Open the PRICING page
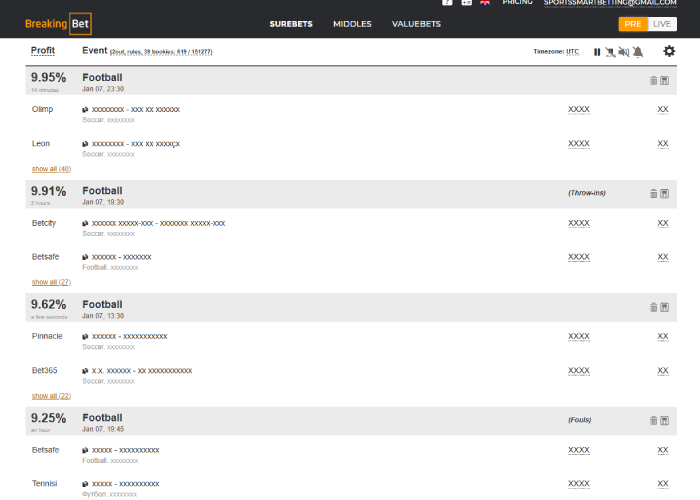Image resolution: width=700 pixels, height=500 pixels. click(x=517, y=2)
